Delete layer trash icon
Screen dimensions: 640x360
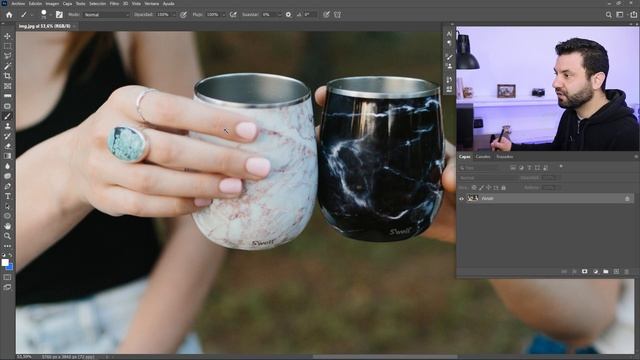pyautogui.click(x=627, y=271)
